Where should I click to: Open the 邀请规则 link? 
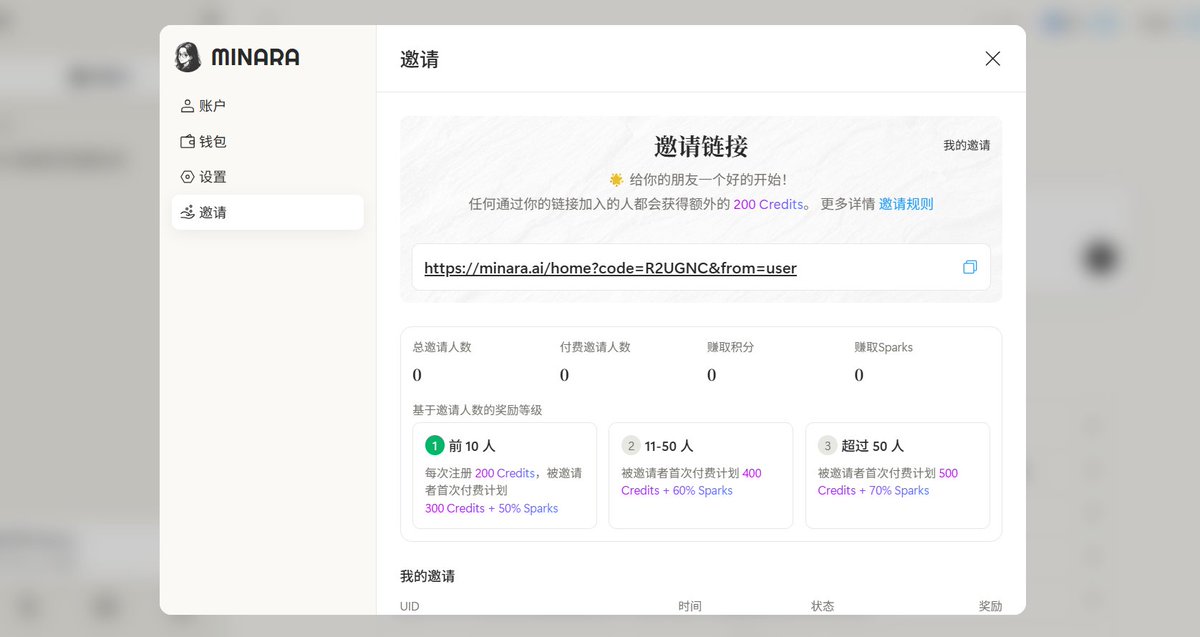906,204
